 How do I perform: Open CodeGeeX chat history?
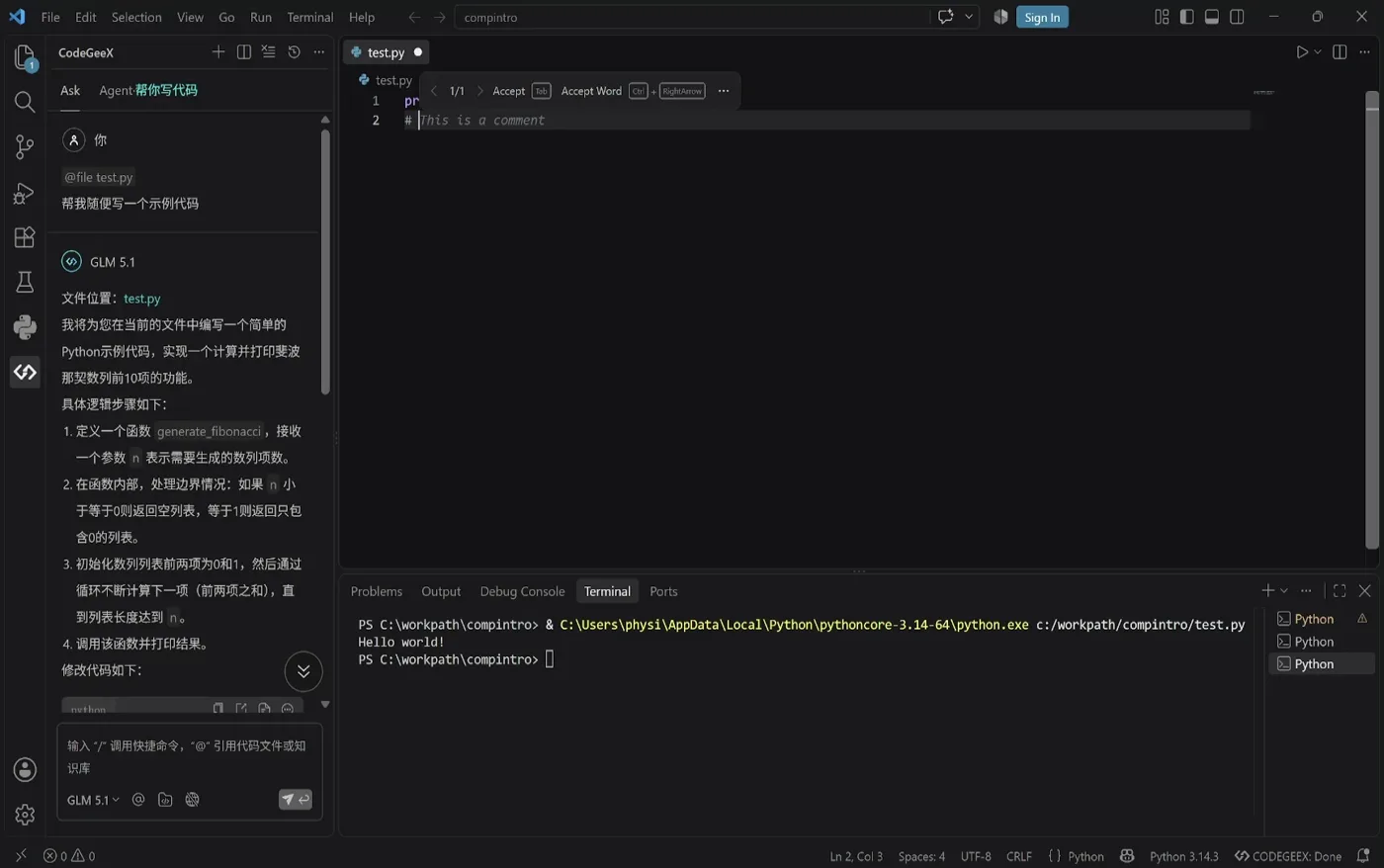(x=294, y=52)
